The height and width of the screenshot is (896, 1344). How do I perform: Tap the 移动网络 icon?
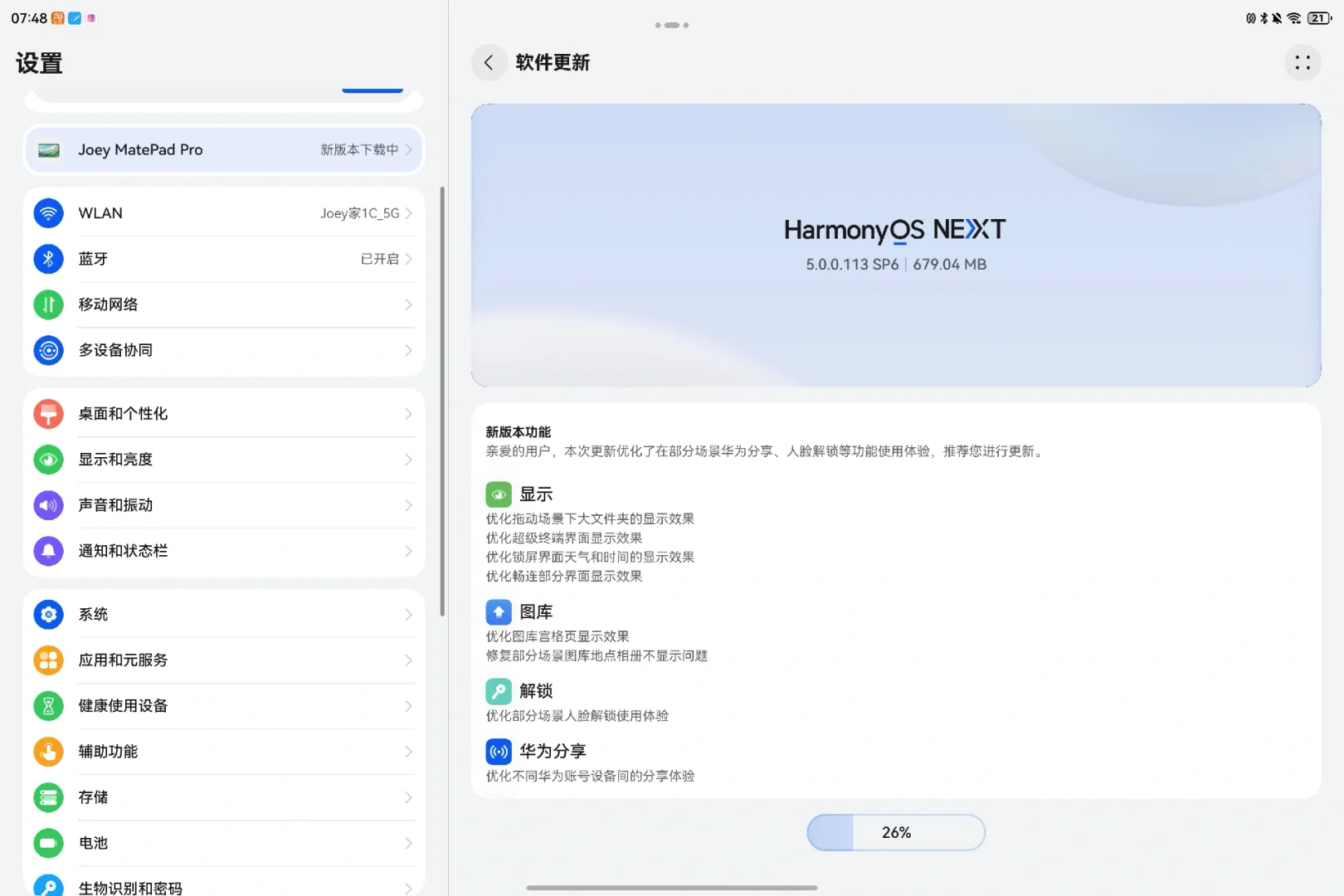[48, 304]
